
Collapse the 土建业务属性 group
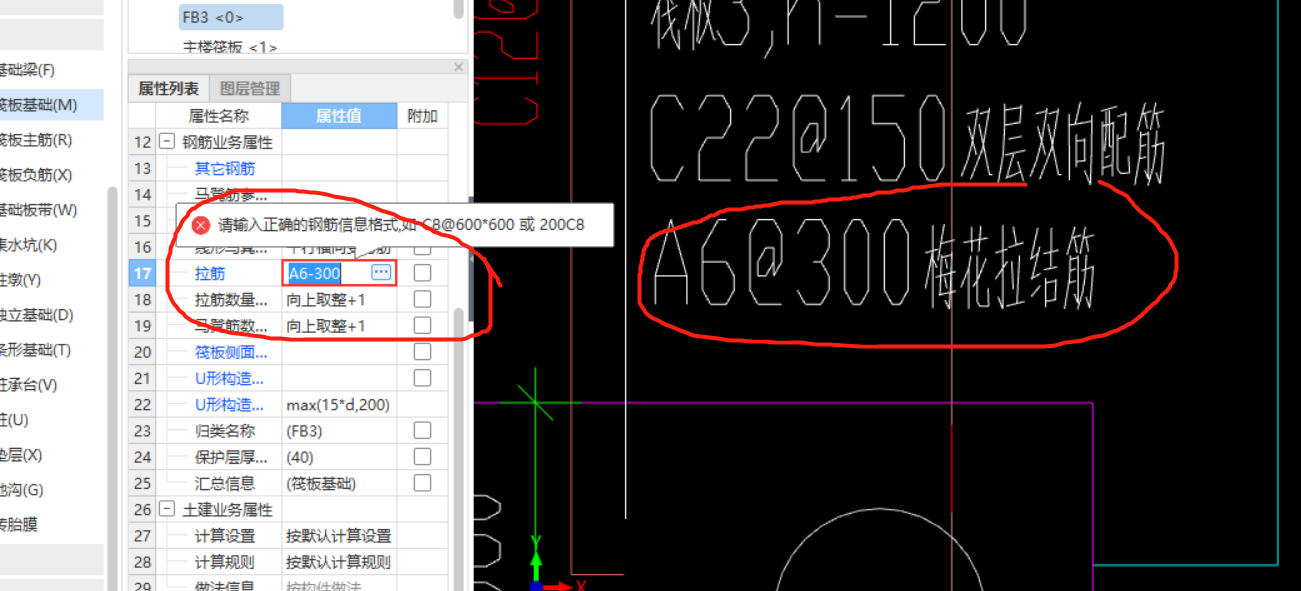(x=167, y=509)
